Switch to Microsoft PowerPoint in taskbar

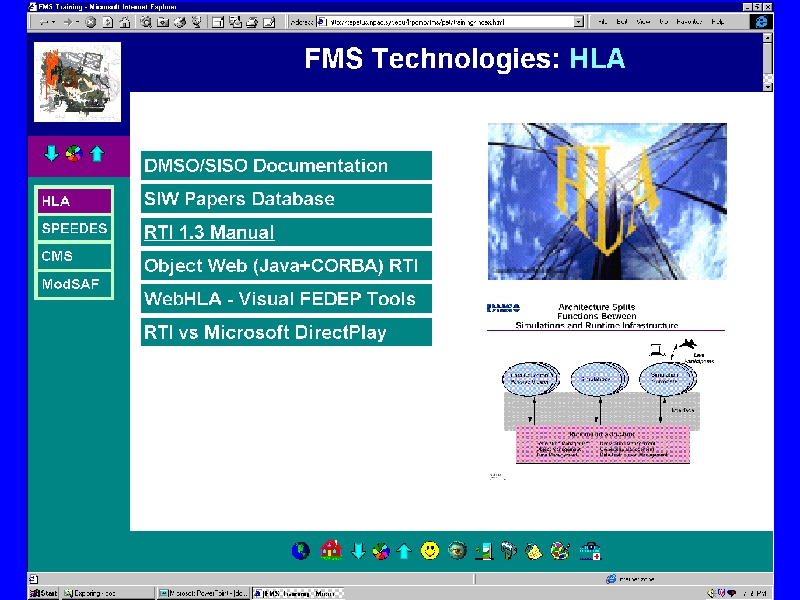(203, 593)
